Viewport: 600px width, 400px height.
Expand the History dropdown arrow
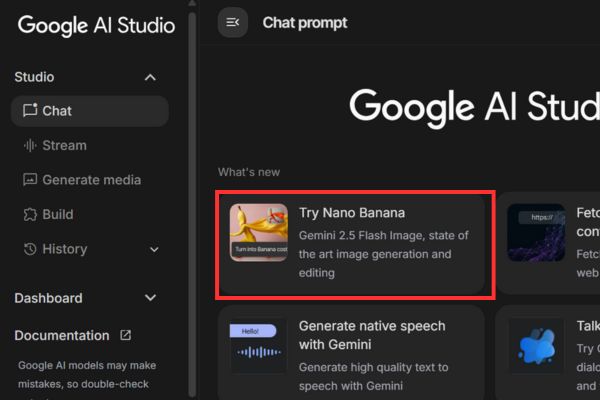coord(153,249)
